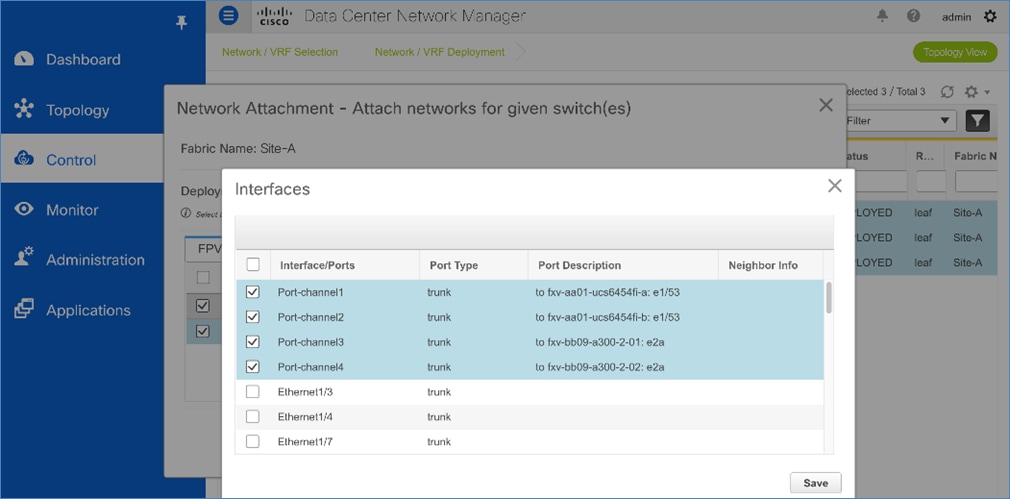1010x499 pixels.
Task: Open Monitor in sidebar
Action: coord(72,210)
